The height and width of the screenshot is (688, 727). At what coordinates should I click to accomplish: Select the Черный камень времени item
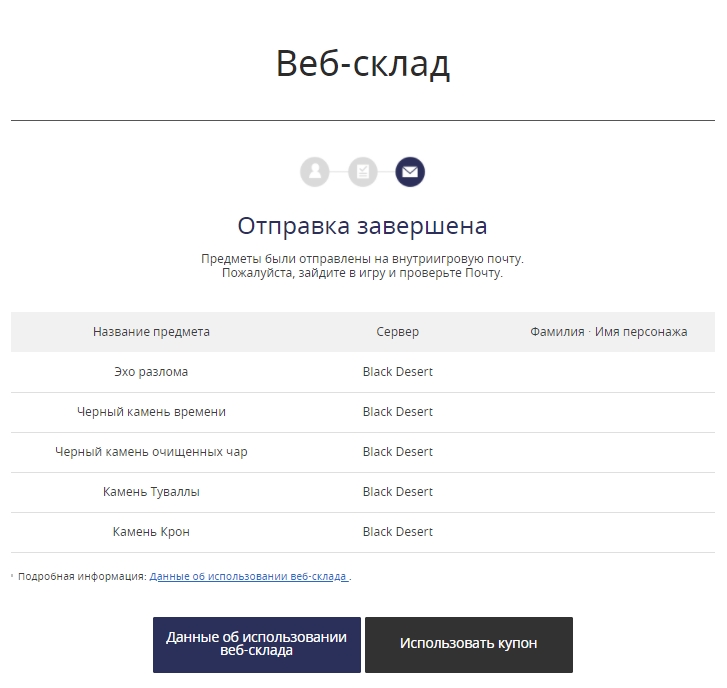pyautogui.click(x=151, y=412)
